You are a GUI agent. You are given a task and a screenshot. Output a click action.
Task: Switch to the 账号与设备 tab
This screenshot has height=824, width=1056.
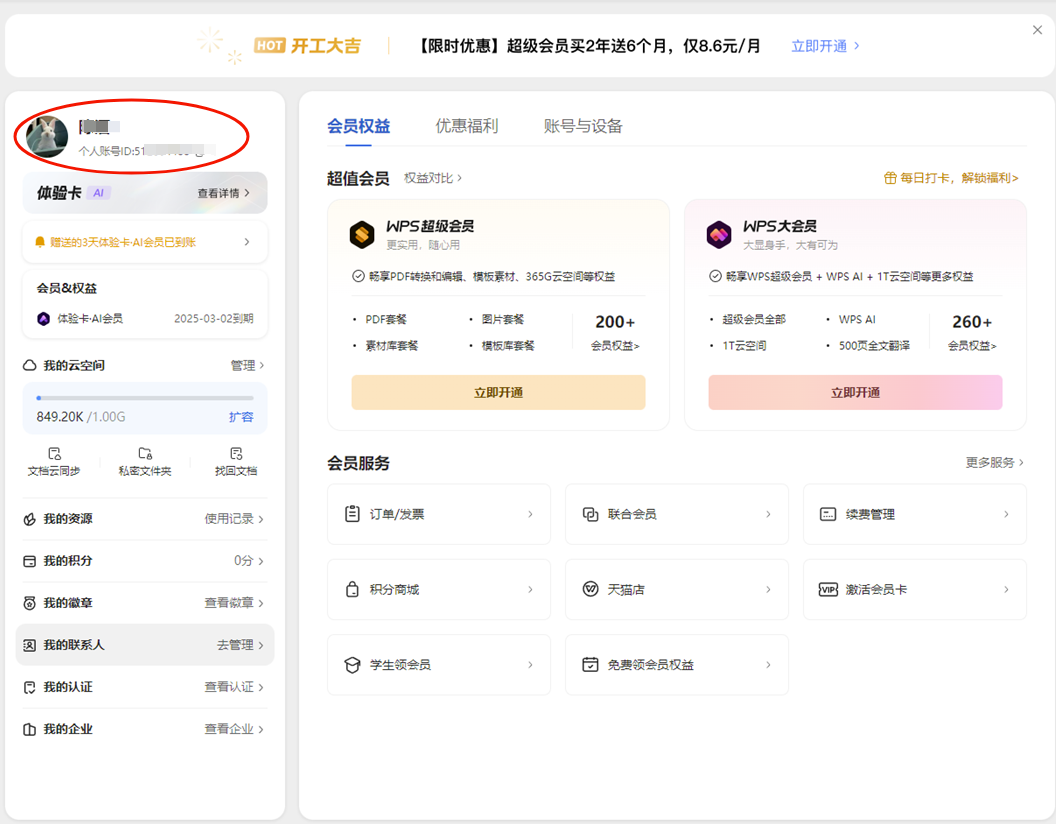[x=583, y=126]
